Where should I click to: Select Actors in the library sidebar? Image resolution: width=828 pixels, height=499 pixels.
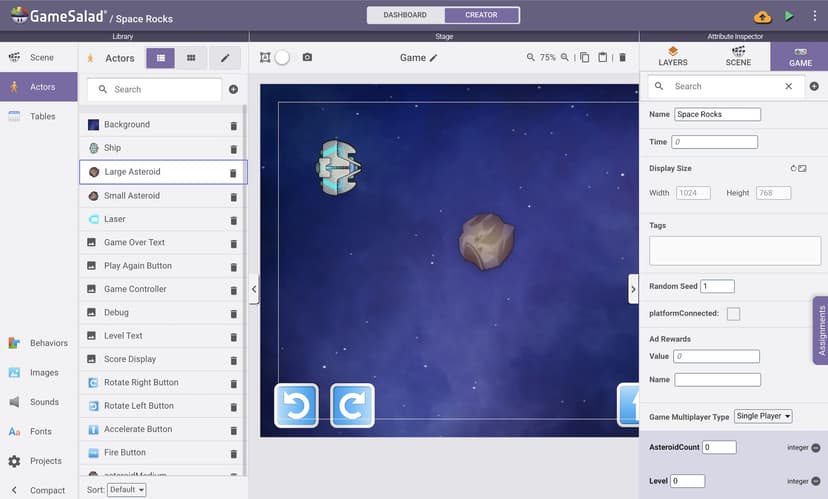pyautogui.click(x=39, y=87)
